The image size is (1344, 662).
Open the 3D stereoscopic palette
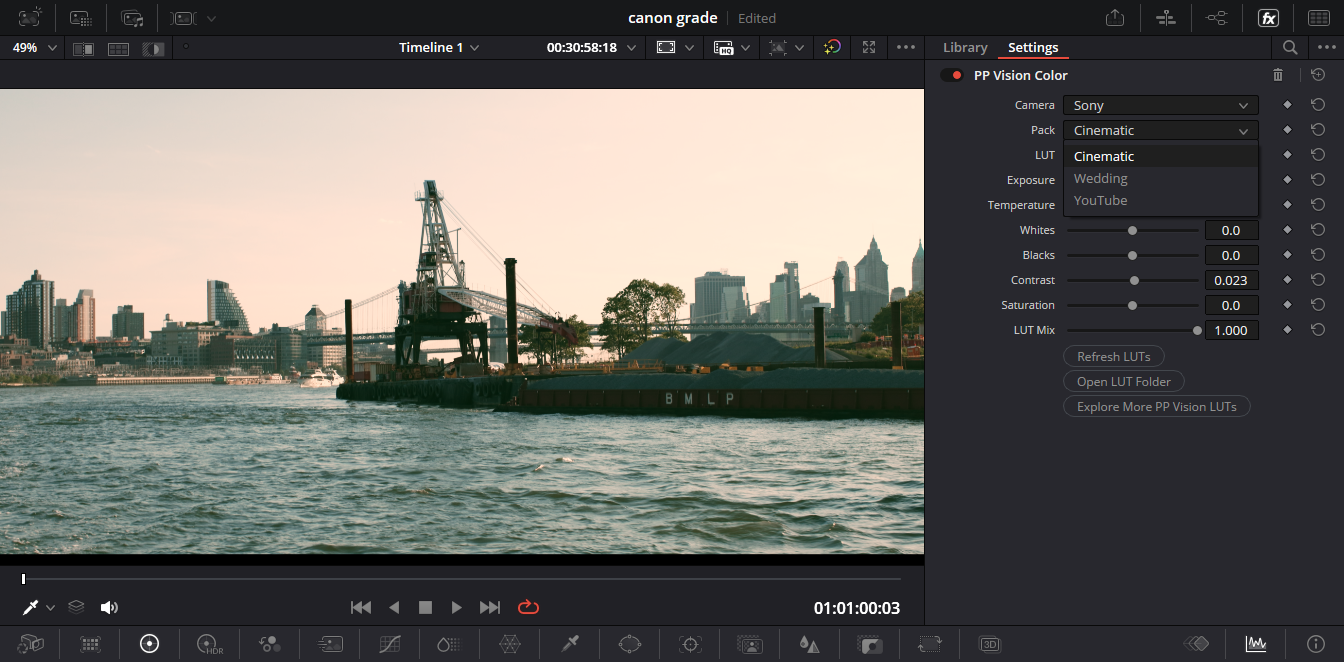coord(990,644)
